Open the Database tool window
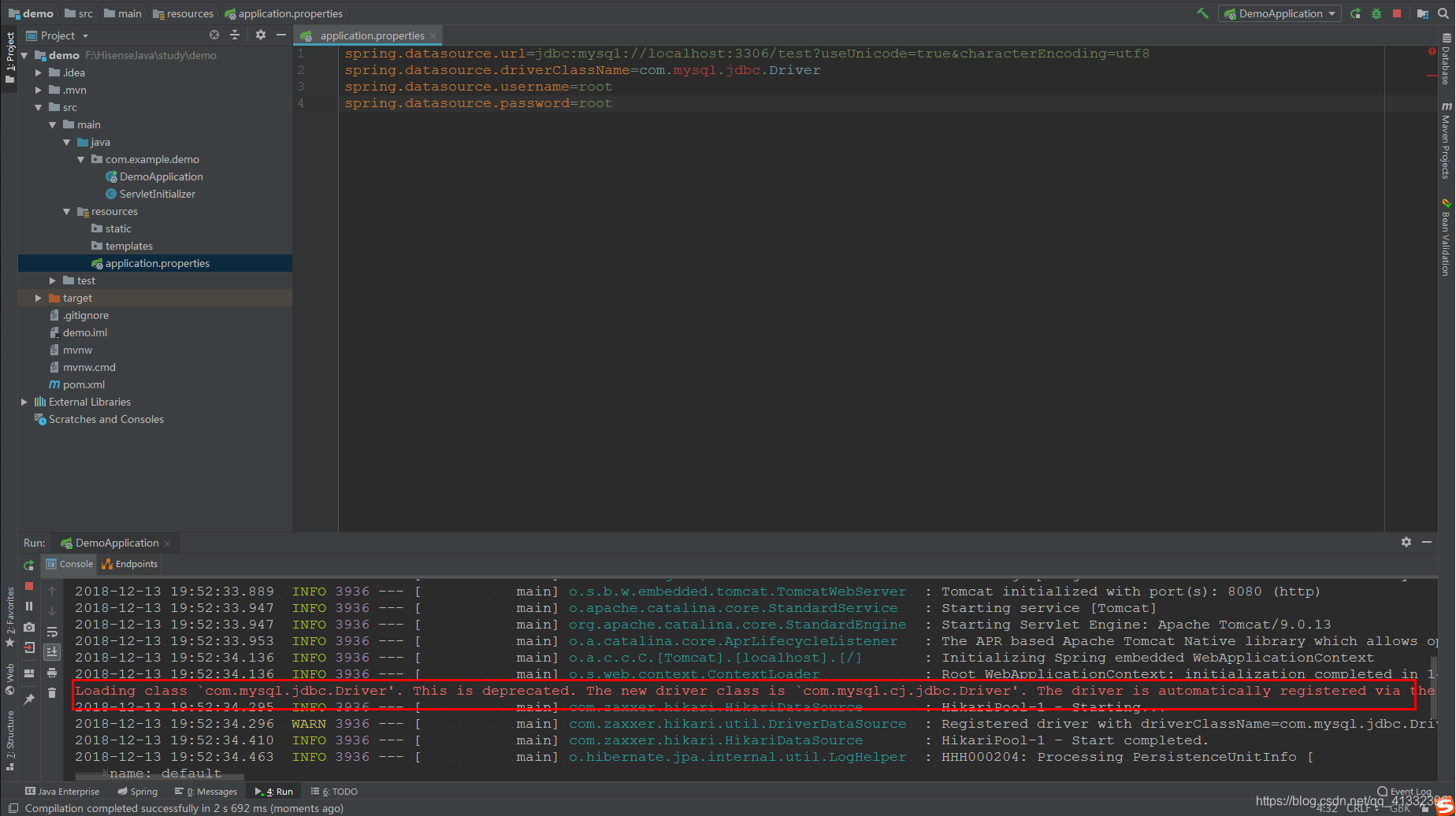Viewport: 1456px width, 816px height. pyautogui.click(x=1447, y=59)
